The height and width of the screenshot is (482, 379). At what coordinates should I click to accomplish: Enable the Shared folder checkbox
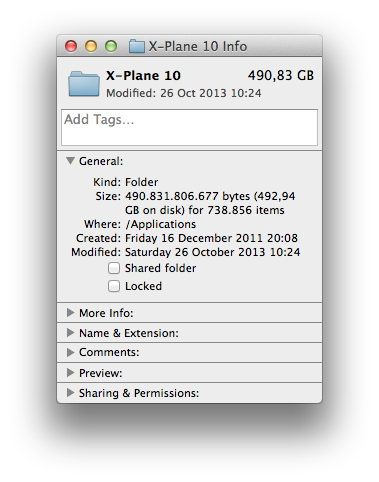tap(114, 268)
